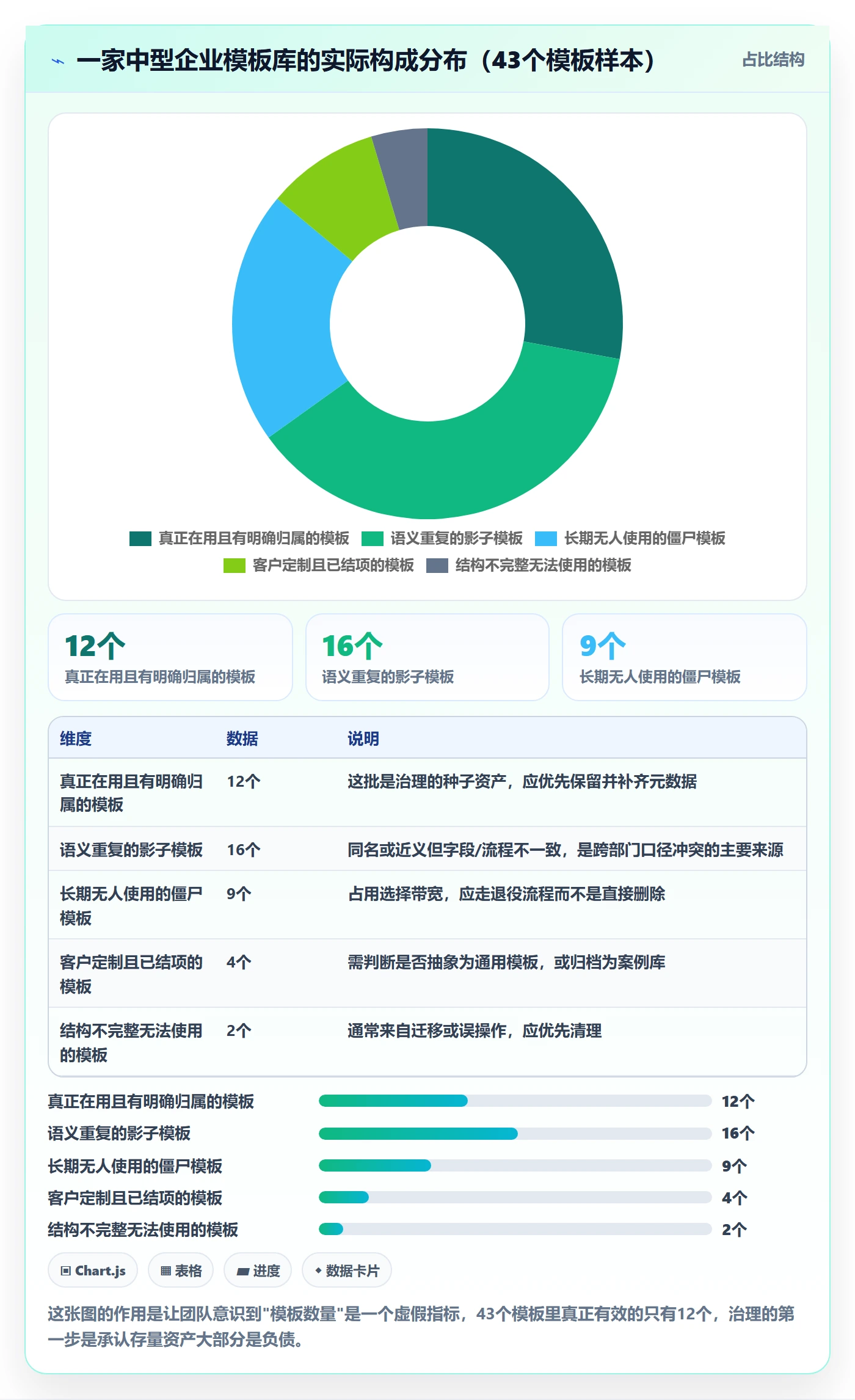Click the footer note starting 这张图的作用
This screenshot has height=1400, width=855.
[x=421, y=1326]
